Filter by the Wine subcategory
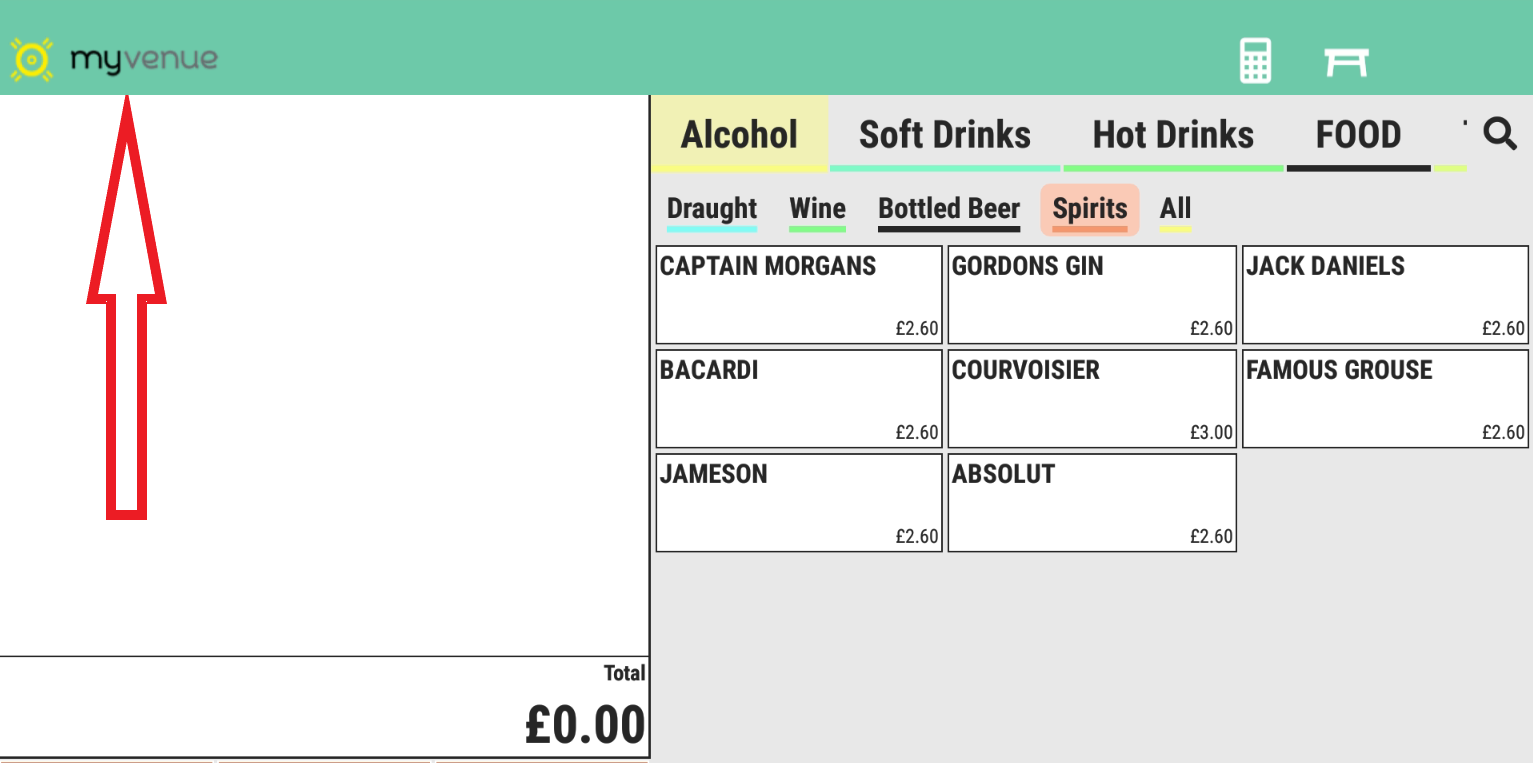 817,209
